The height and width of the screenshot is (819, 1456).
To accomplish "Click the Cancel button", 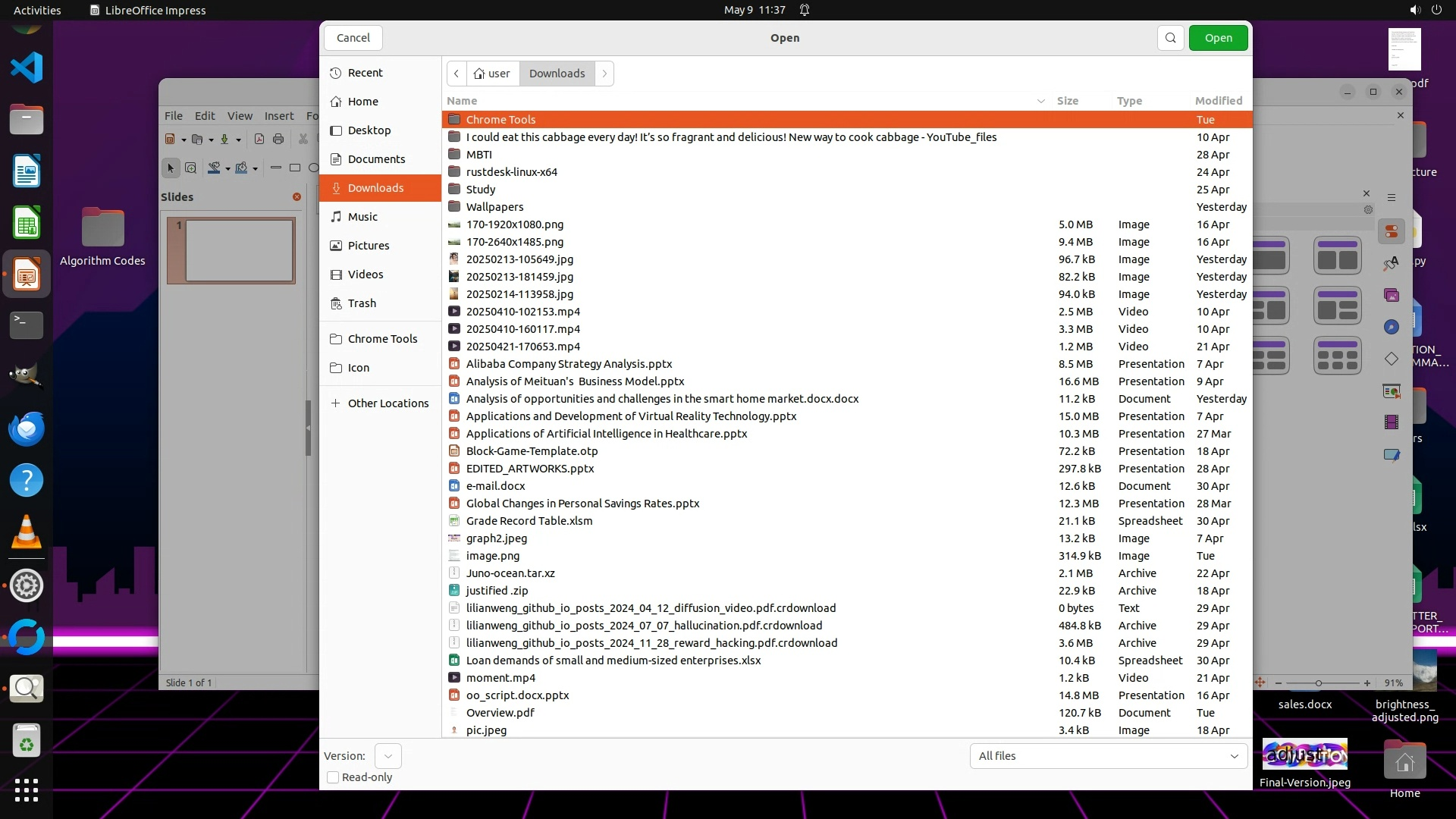I will pos(353,38).
